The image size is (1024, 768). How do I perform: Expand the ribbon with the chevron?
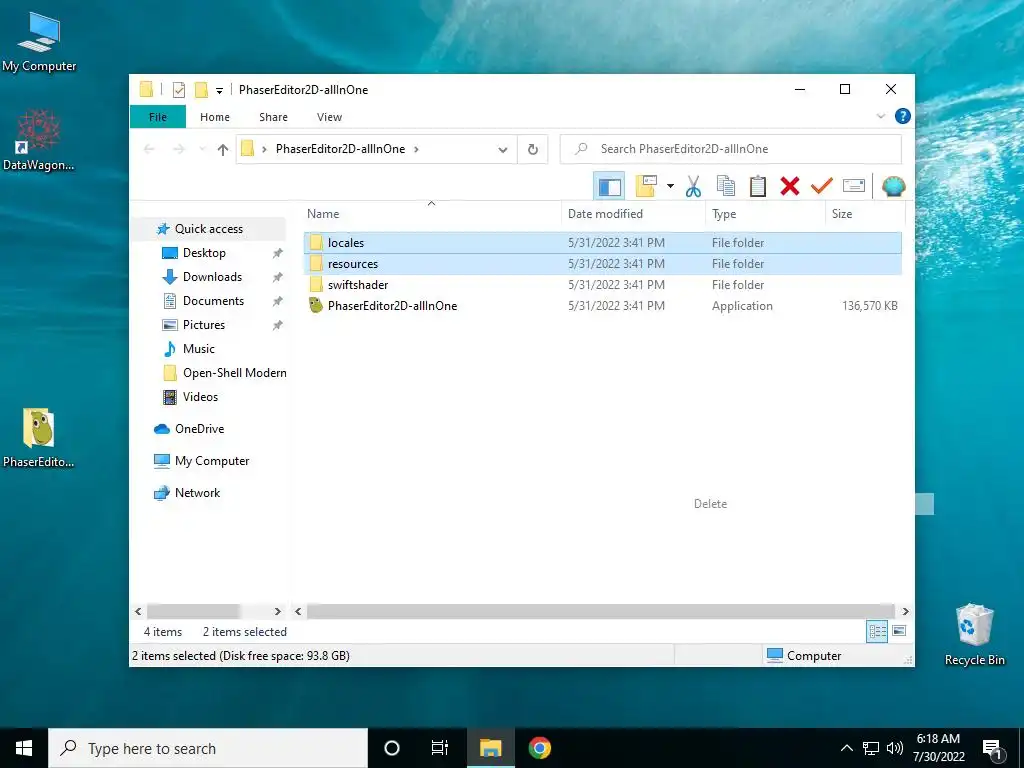pos(880,116)
